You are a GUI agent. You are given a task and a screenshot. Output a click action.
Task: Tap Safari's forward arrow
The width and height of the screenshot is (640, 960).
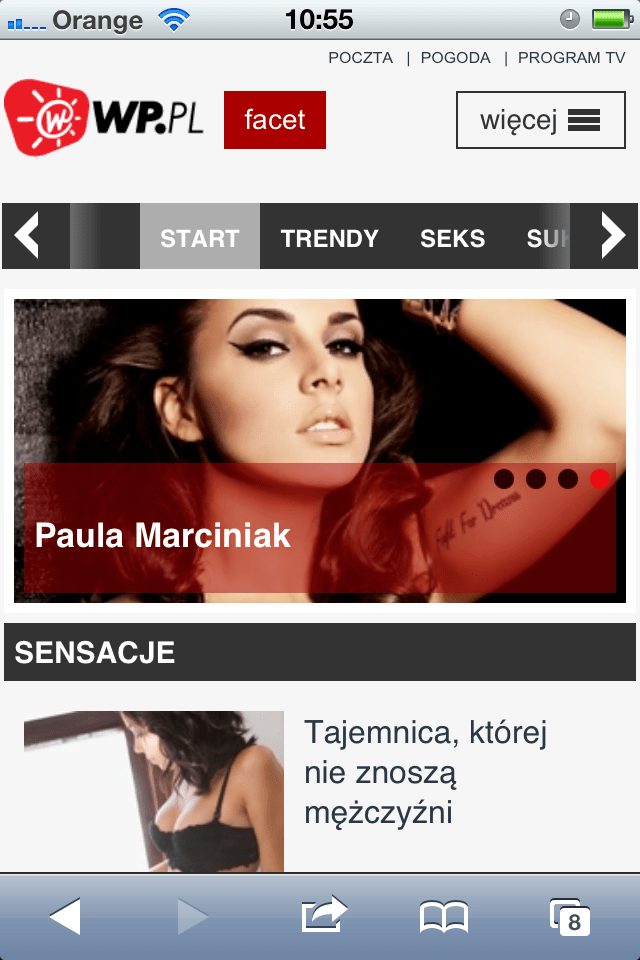(x=193, y=916)
